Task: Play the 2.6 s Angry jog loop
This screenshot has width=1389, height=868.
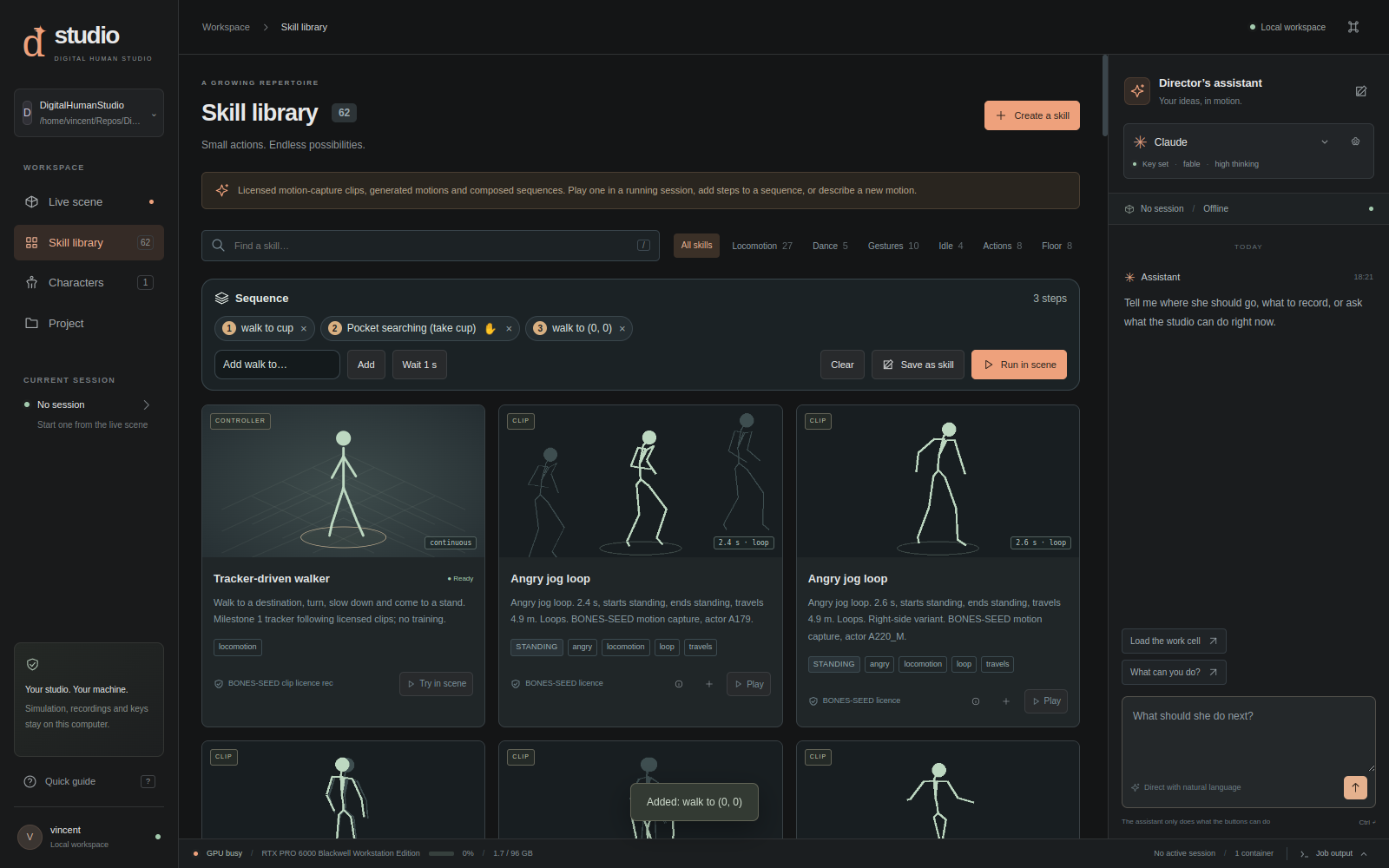Action: click(x=1046, y=701)
